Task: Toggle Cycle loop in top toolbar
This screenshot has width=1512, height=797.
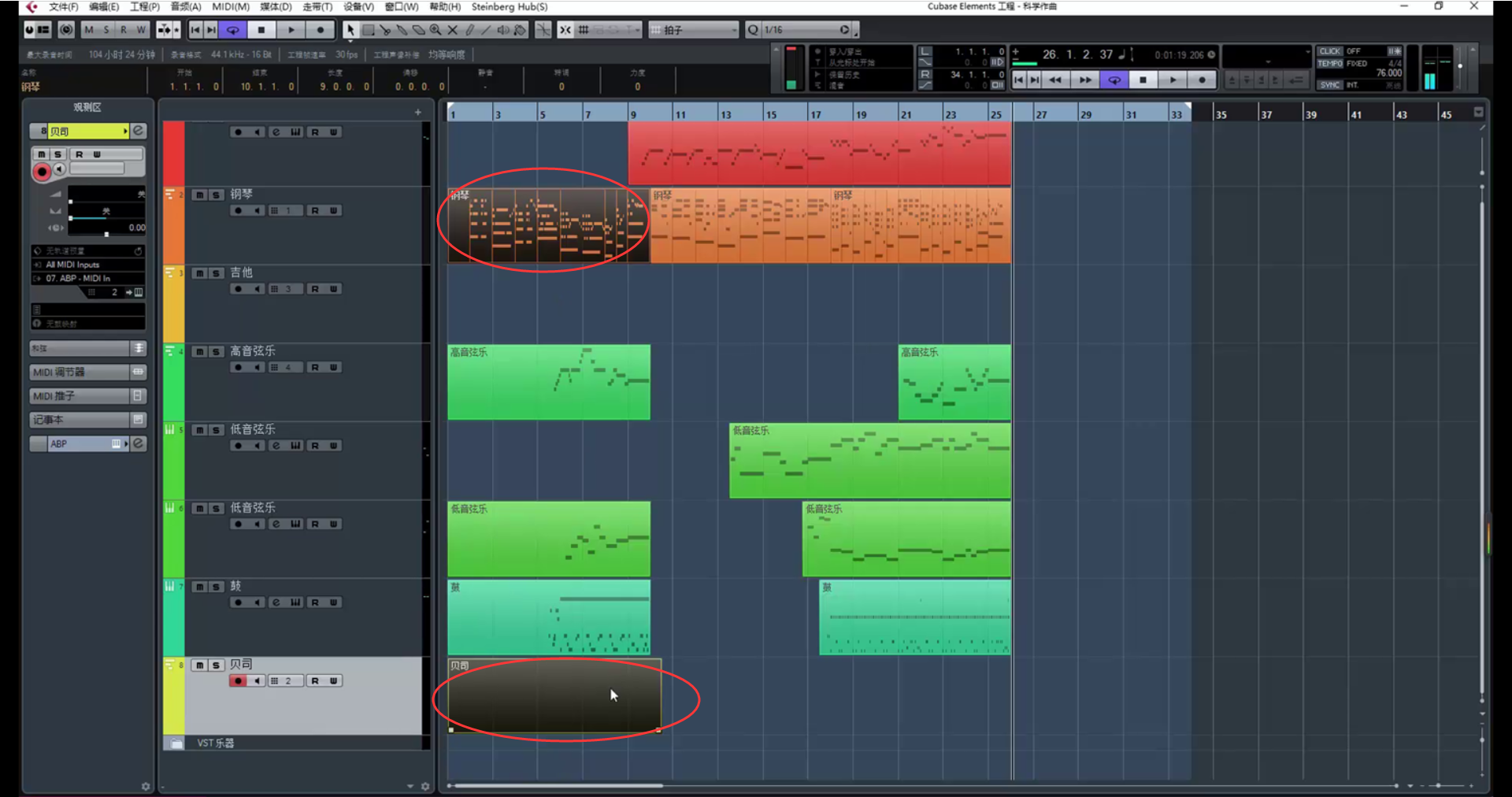Action: coord(233,30)
